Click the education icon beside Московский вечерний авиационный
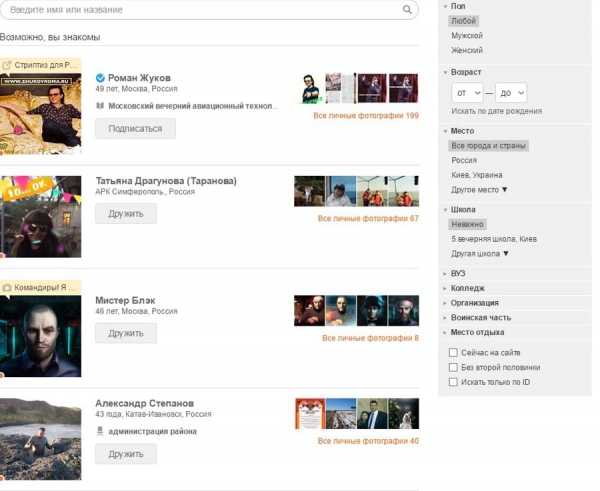 click(100, 106)
